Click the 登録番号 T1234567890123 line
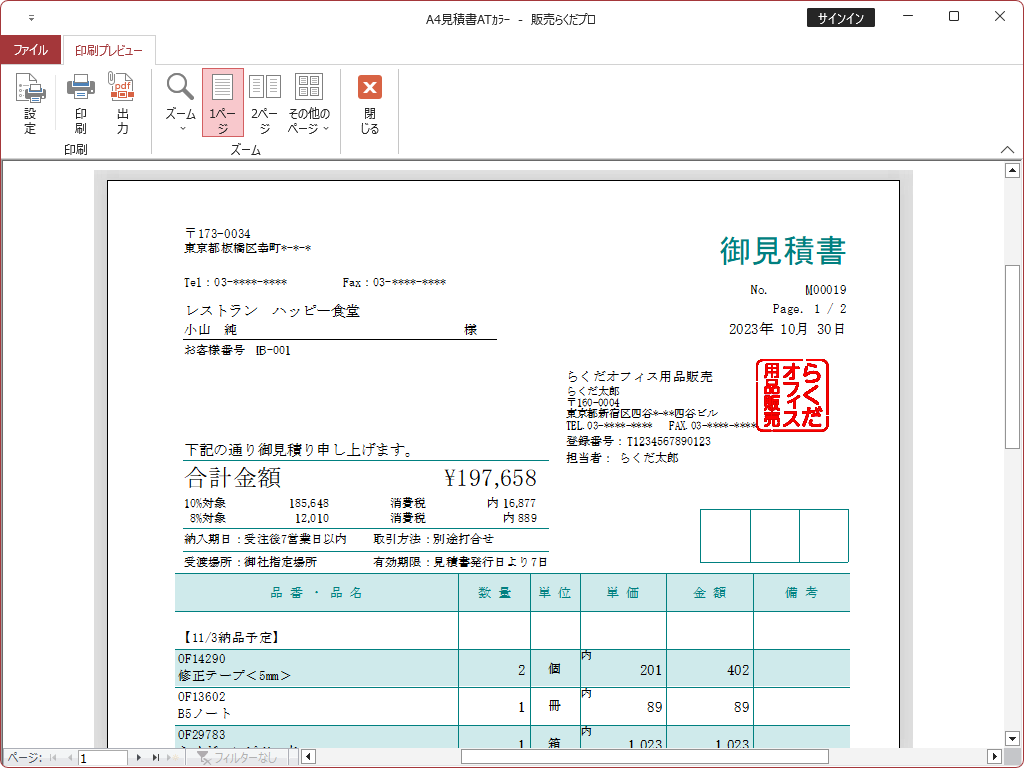The height and width of the screenshot is (768, 1024). [x=639, y=441]
